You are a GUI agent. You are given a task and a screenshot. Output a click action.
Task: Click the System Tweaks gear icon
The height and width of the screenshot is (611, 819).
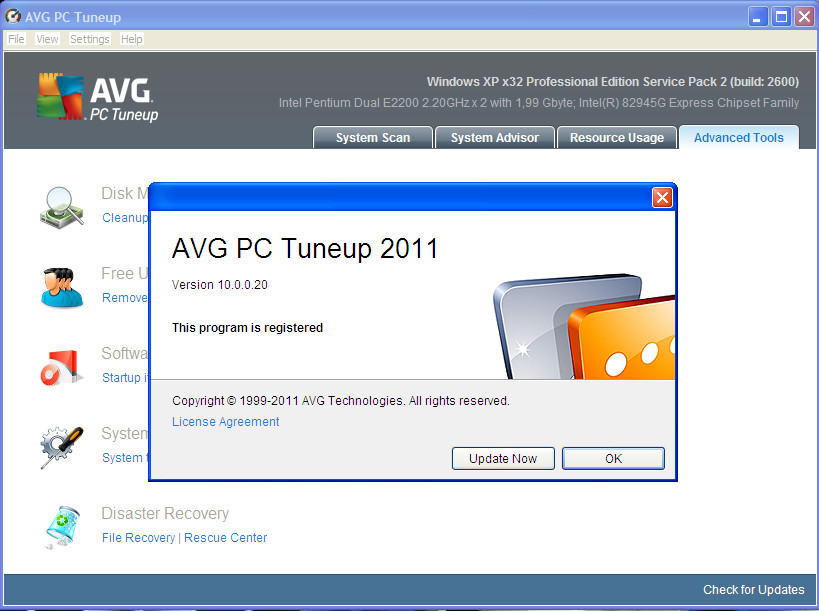tap(62, 447)
